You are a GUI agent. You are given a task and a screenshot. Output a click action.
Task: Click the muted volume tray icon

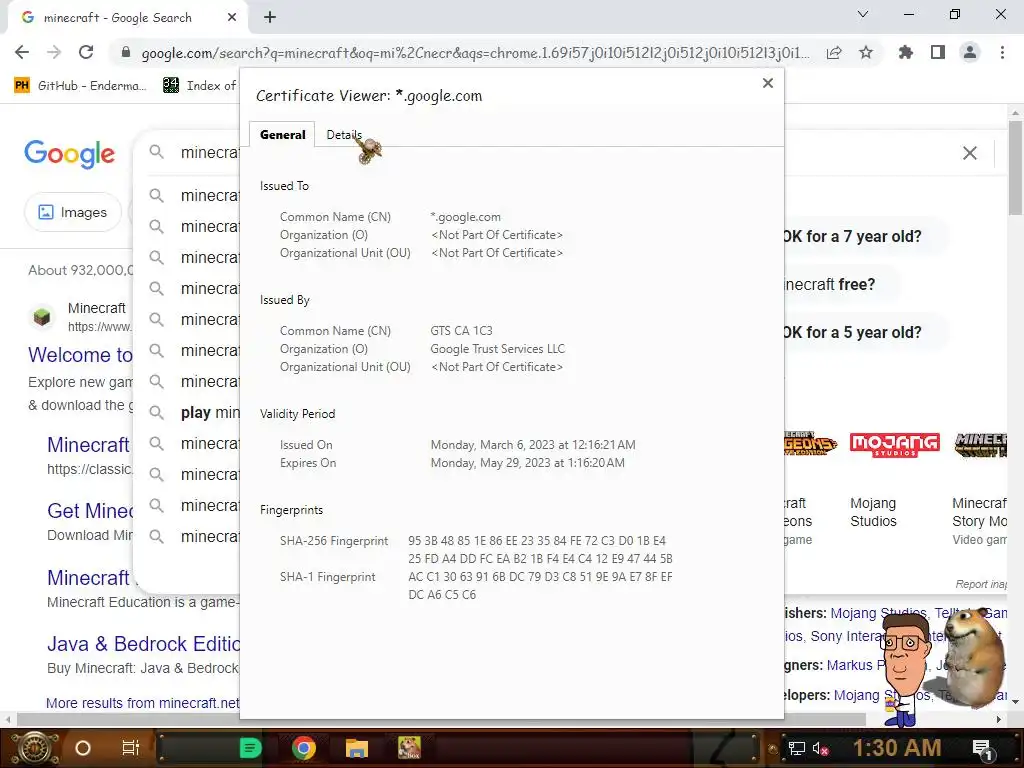(x=821, y=748)
